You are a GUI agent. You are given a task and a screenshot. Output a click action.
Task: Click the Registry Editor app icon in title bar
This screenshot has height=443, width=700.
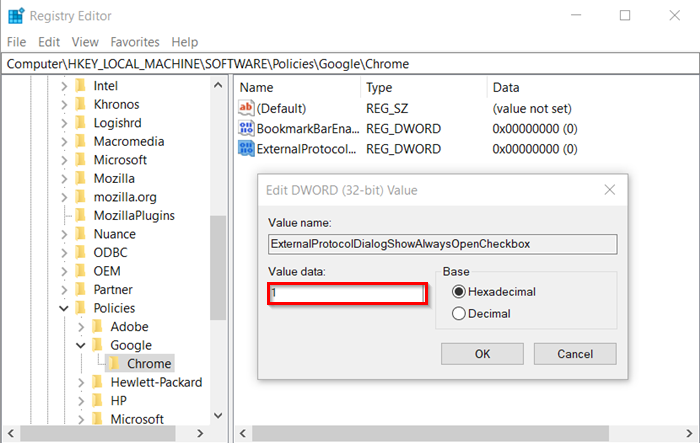pyautogui.click(x=16, y=16)
